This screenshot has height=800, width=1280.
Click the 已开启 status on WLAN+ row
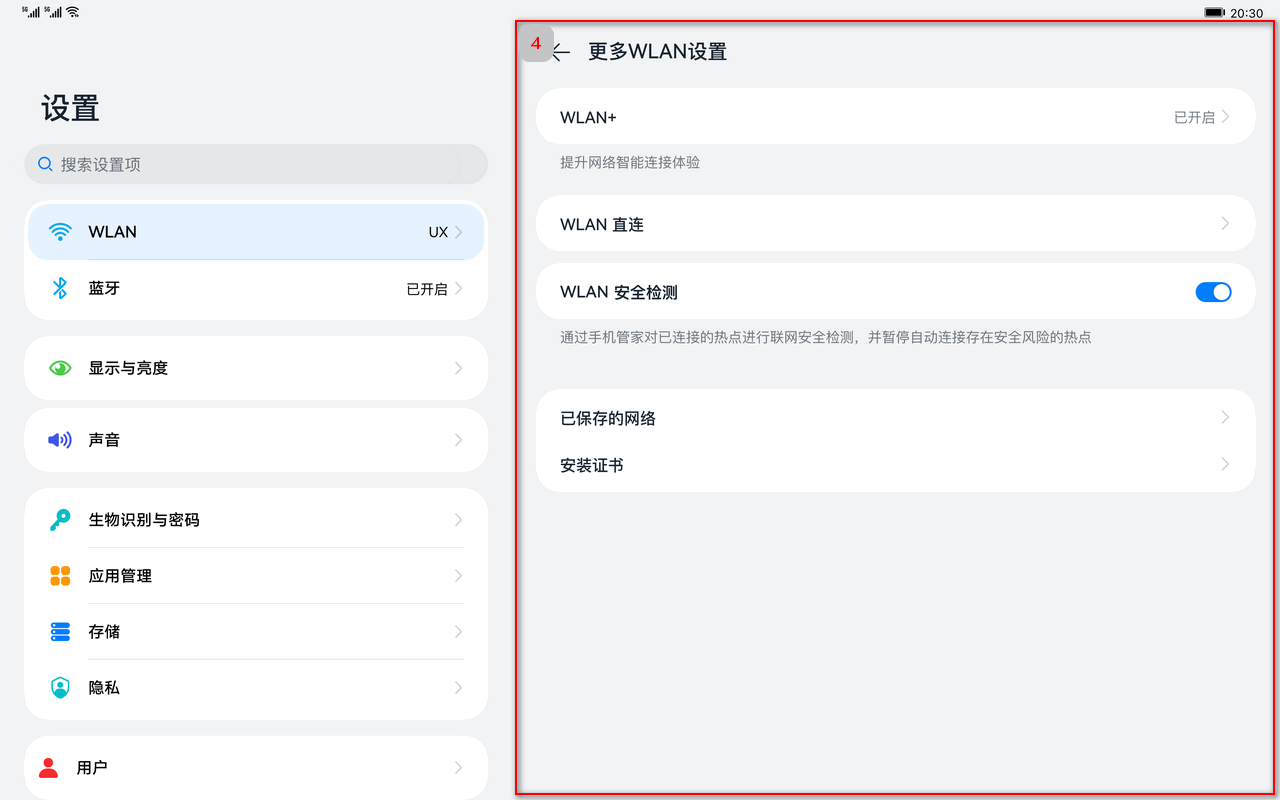[1194, 117]
